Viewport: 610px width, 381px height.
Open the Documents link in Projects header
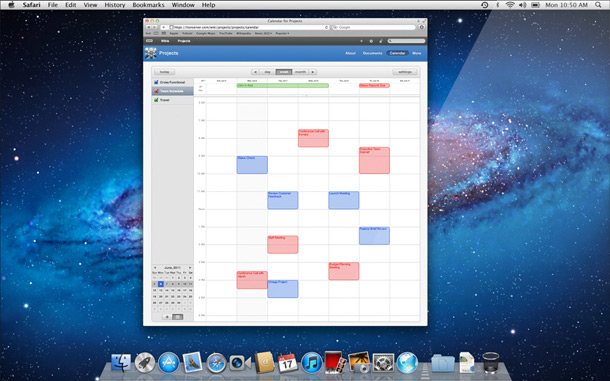372,53
